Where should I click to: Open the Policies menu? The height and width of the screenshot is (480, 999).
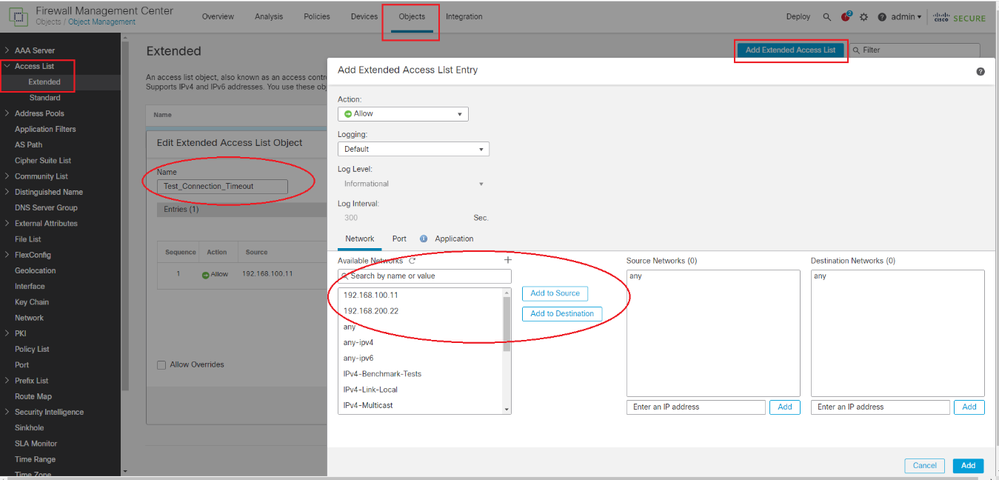(x=317, y=17)
